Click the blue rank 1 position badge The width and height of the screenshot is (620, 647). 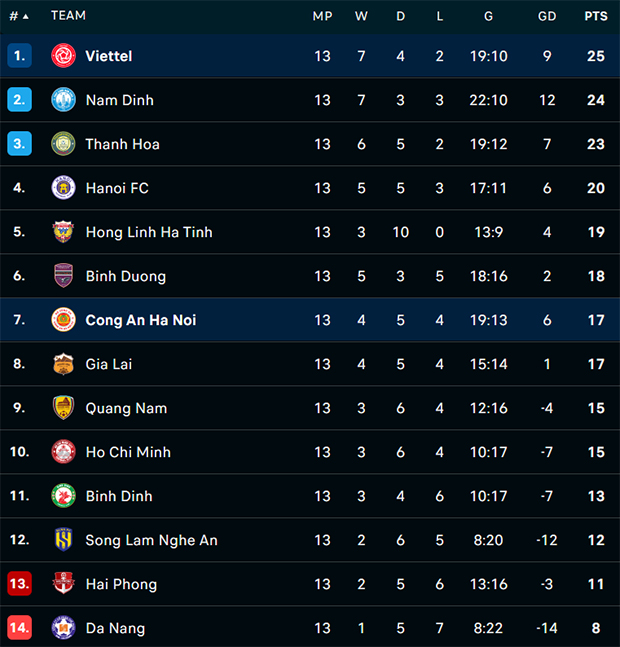(x=19, y=56)
